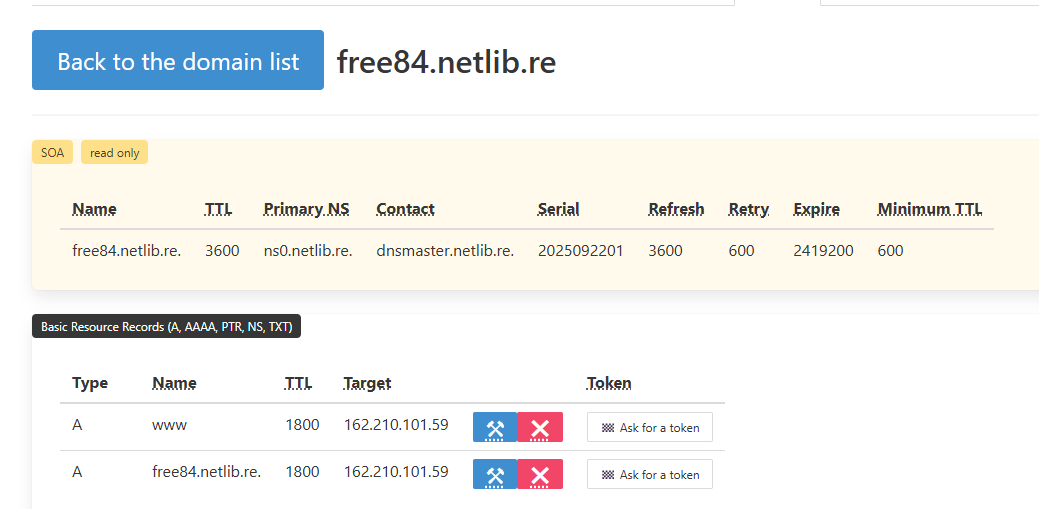The height and width of the screenshot is (509, 1039).
Task: Click the free84.netlib.re page heading
Action: 446,62
